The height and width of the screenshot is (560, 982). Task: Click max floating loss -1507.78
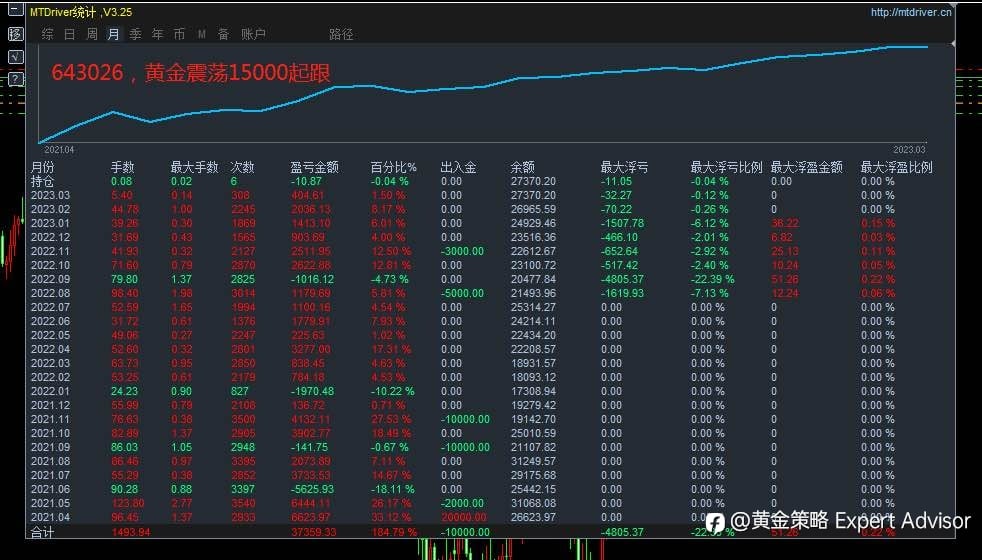pyautogui.click(x=623, y=223)
